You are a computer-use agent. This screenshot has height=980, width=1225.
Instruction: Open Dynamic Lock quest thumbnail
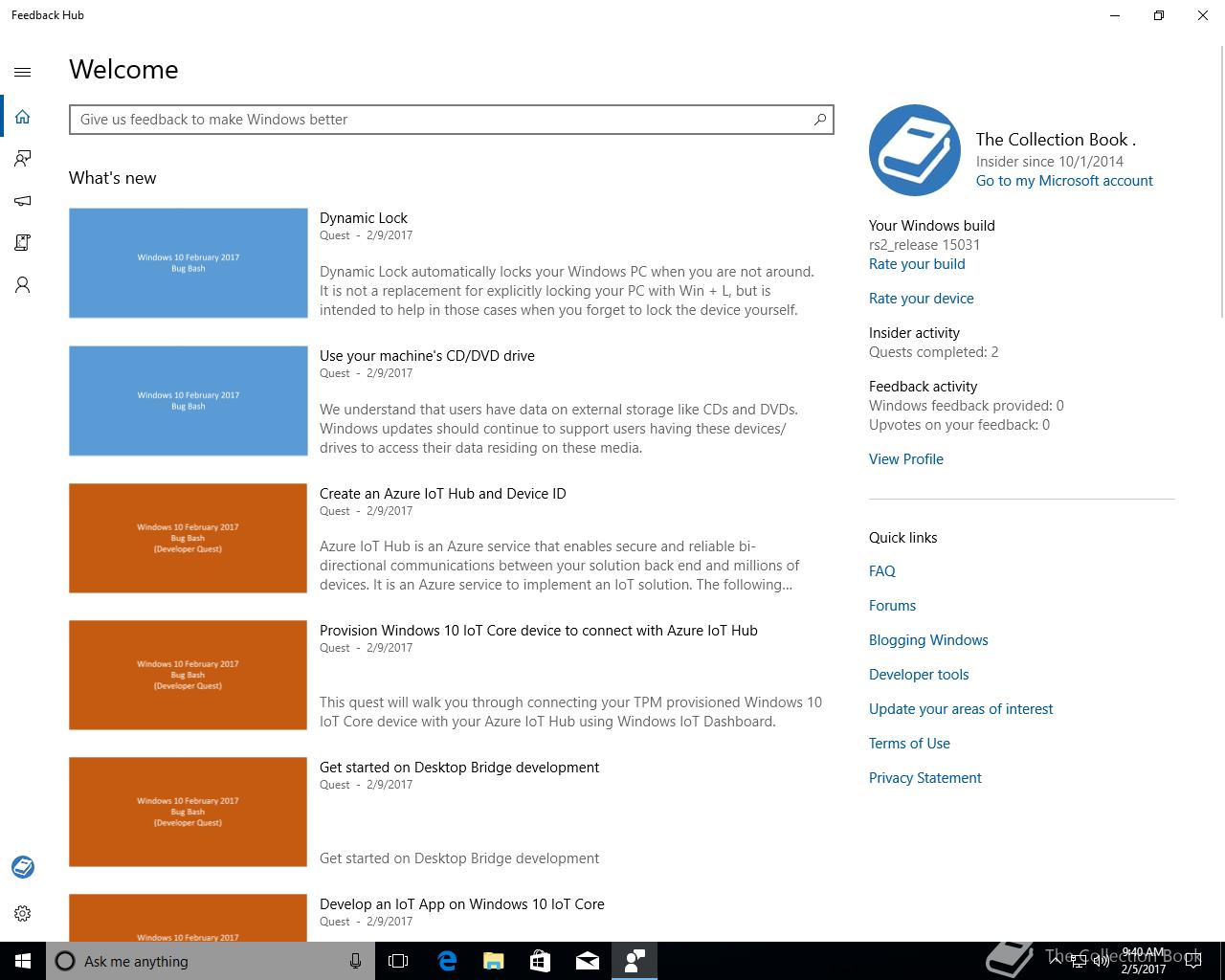tap(189, 263)
